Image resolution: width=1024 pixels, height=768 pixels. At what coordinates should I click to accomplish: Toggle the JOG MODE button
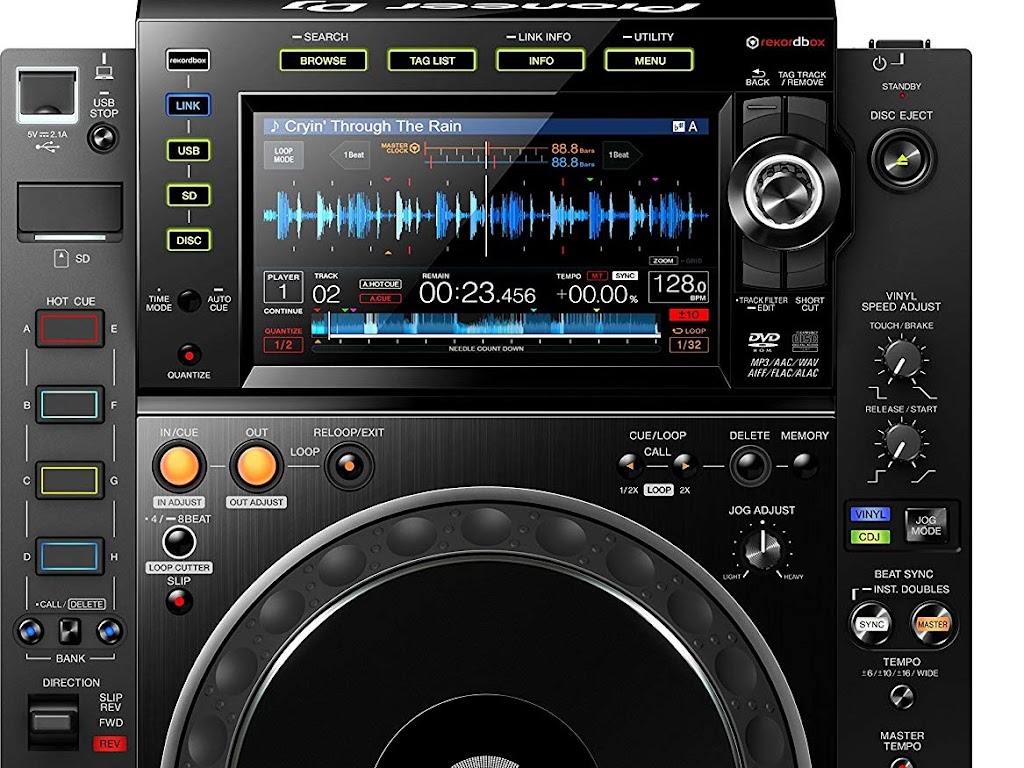925,526
